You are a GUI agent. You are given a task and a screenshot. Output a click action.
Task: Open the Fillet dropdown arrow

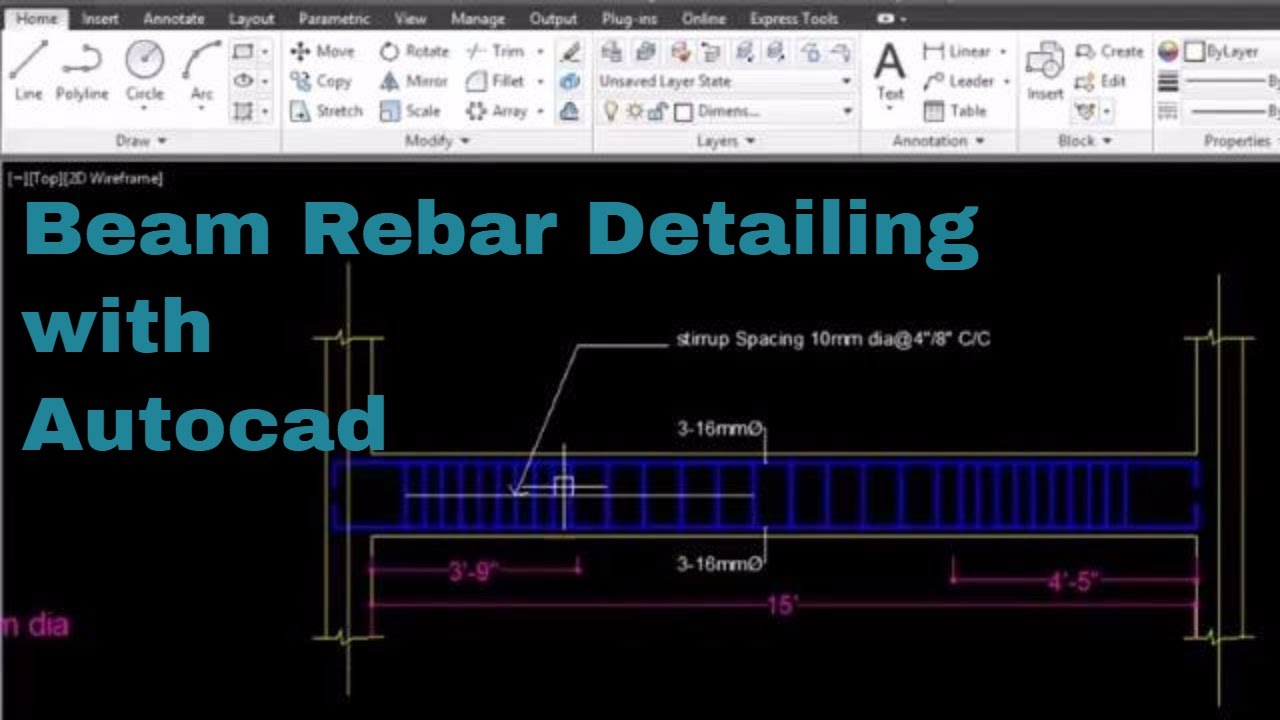(540, 81)
